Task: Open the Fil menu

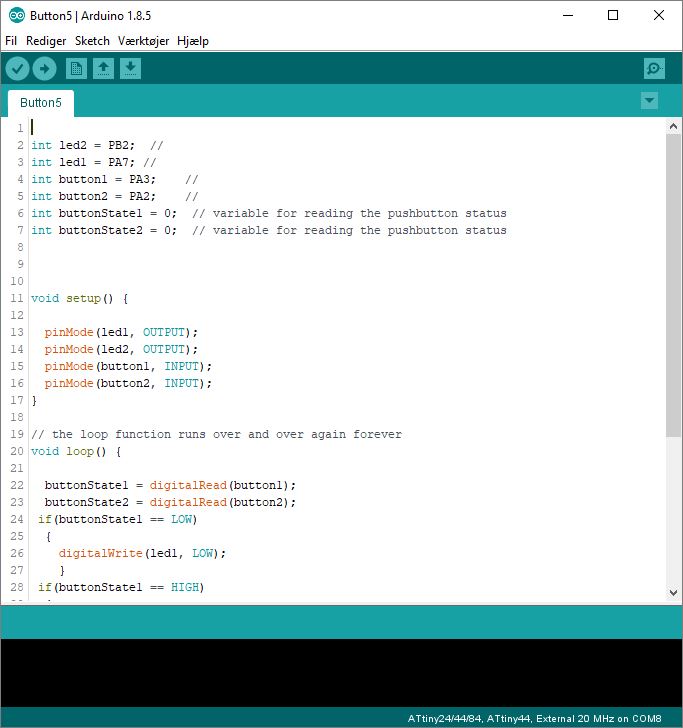Action: pos(11,41)
